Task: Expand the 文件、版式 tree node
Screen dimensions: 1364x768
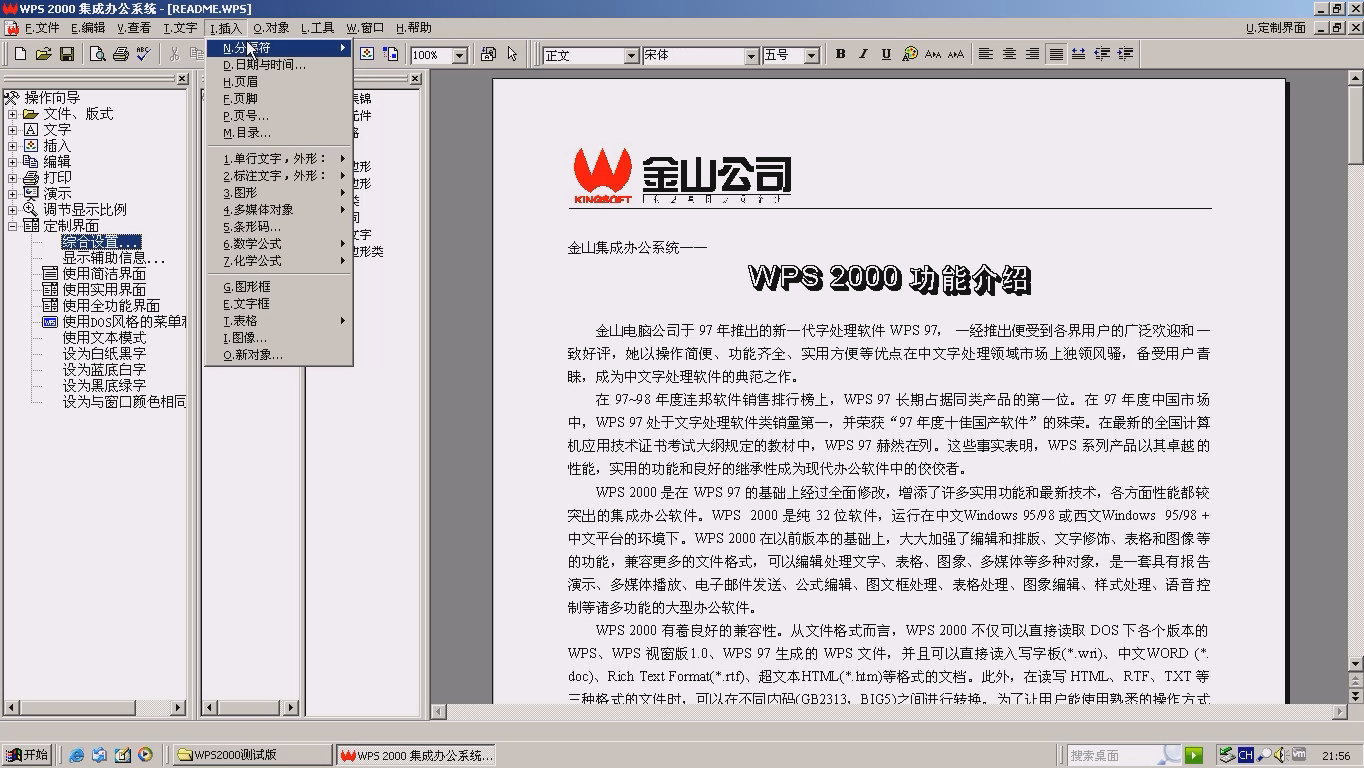Action: click(x=13, y=114)
